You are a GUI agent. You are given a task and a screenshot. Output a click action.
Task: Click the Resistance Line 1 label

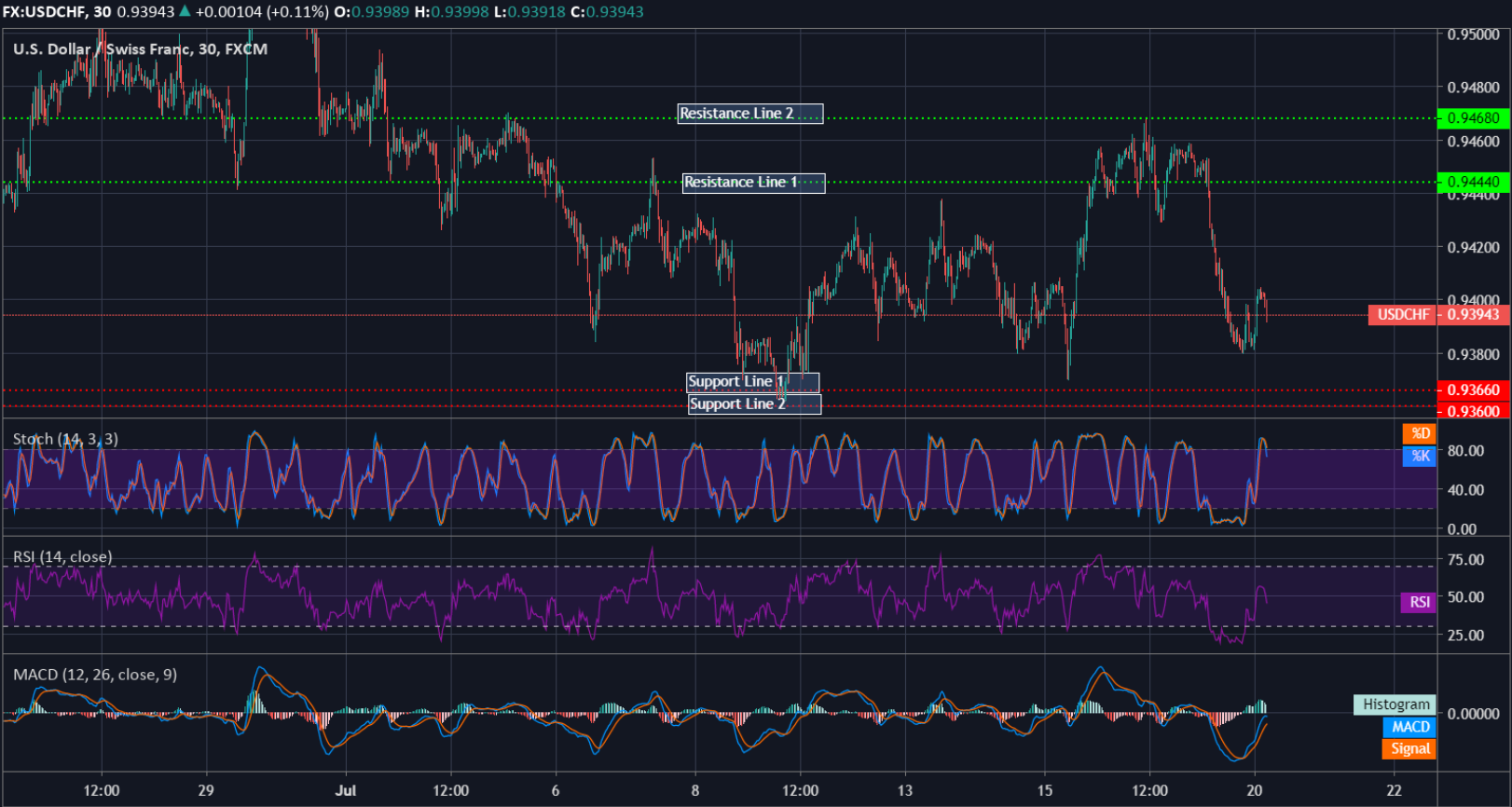(753, 183)
